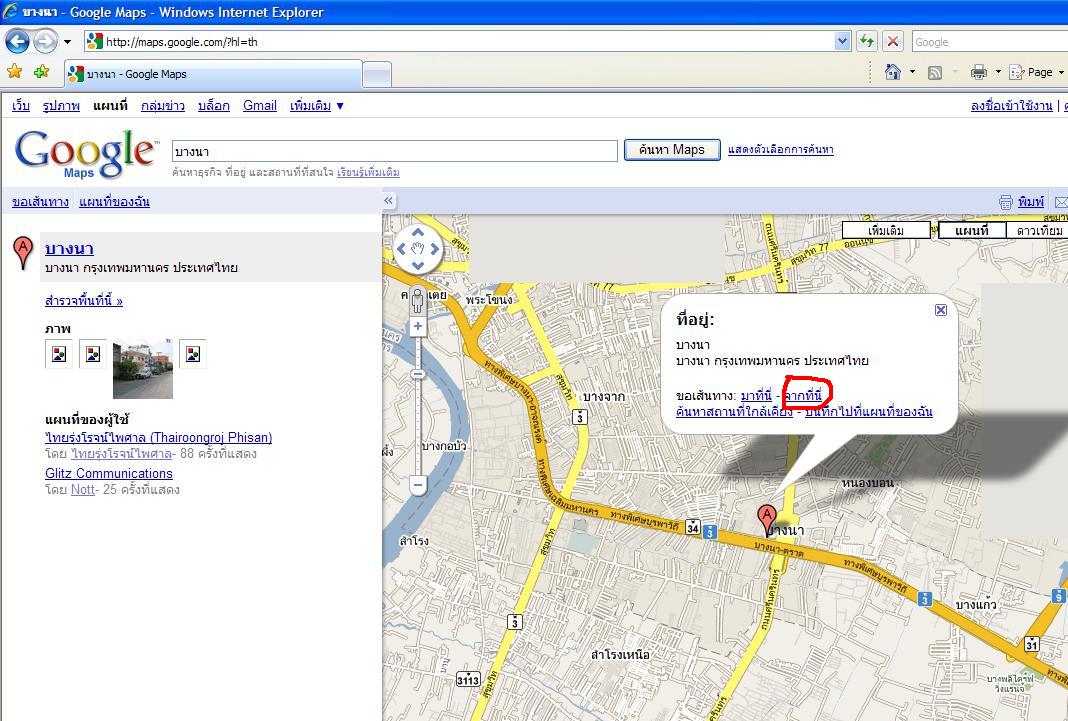Click the zoom slider handle on the map
This screenshot has height=721, width=1068.
[x=418, y=374]
